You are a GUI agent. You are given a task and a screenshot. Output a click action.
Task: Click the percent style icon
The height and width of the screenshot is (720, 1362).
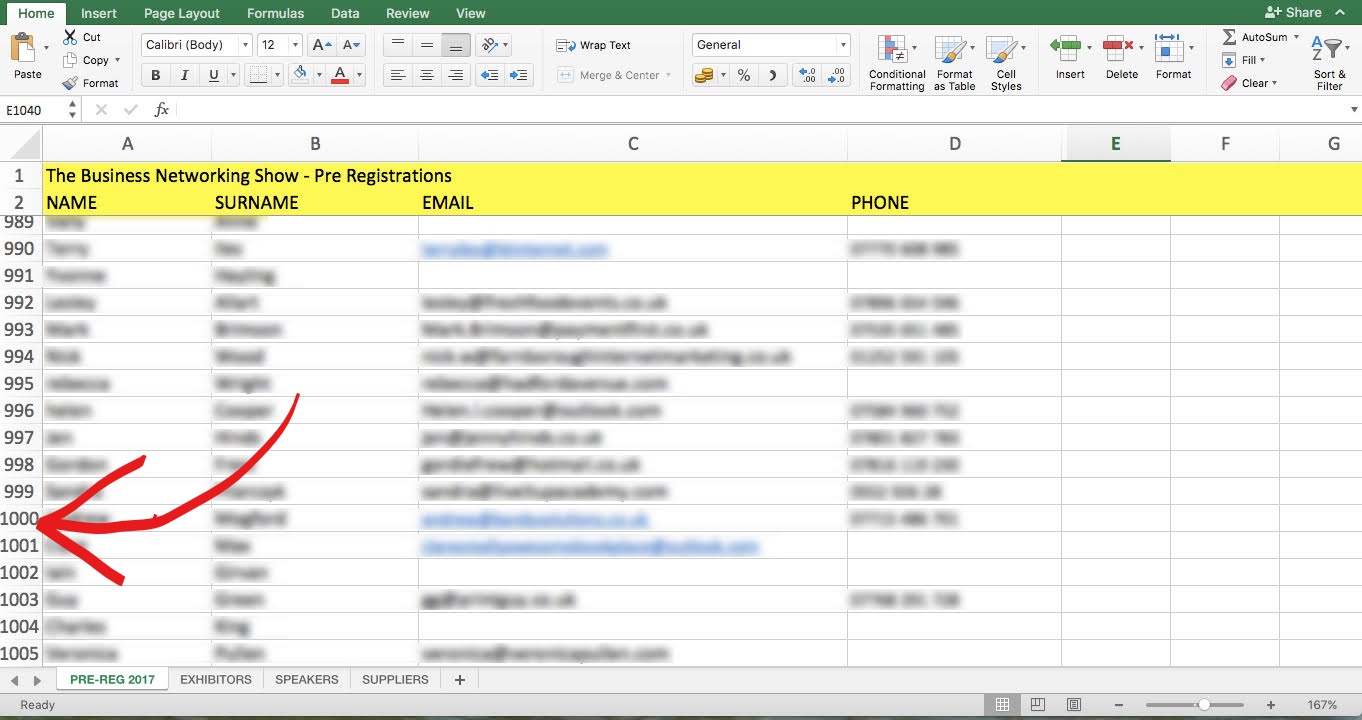743,76
